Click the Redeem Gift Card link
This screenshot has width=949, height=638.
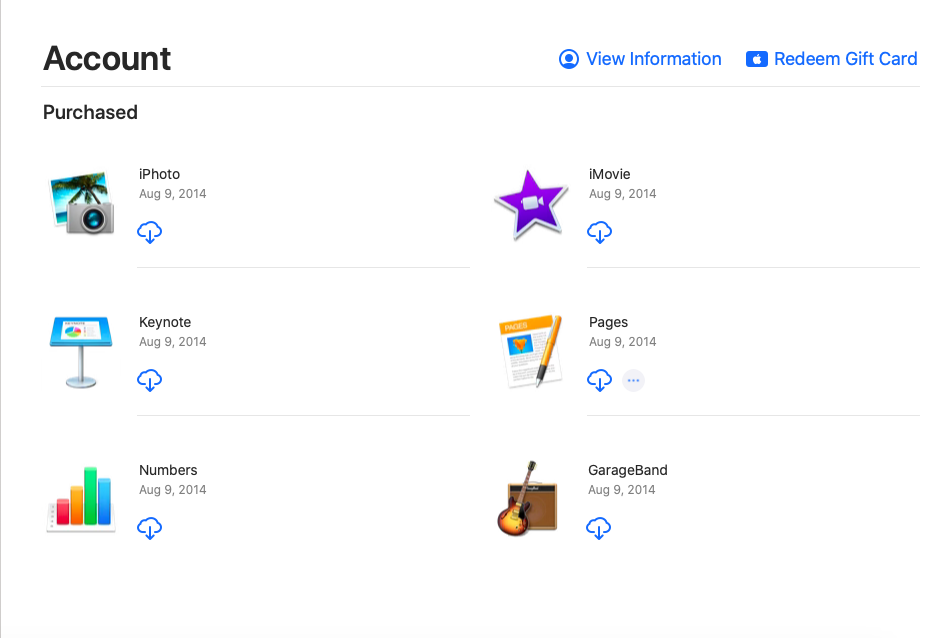coord(832,59)
